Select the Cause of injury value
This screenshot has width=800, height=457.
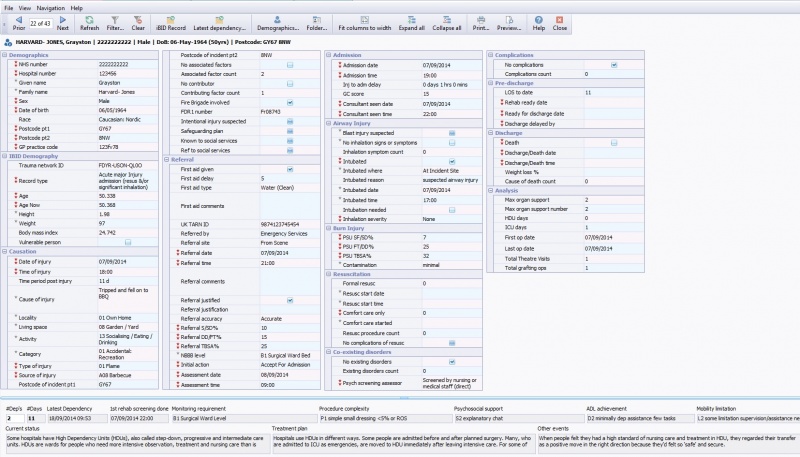tap(128, 299)
